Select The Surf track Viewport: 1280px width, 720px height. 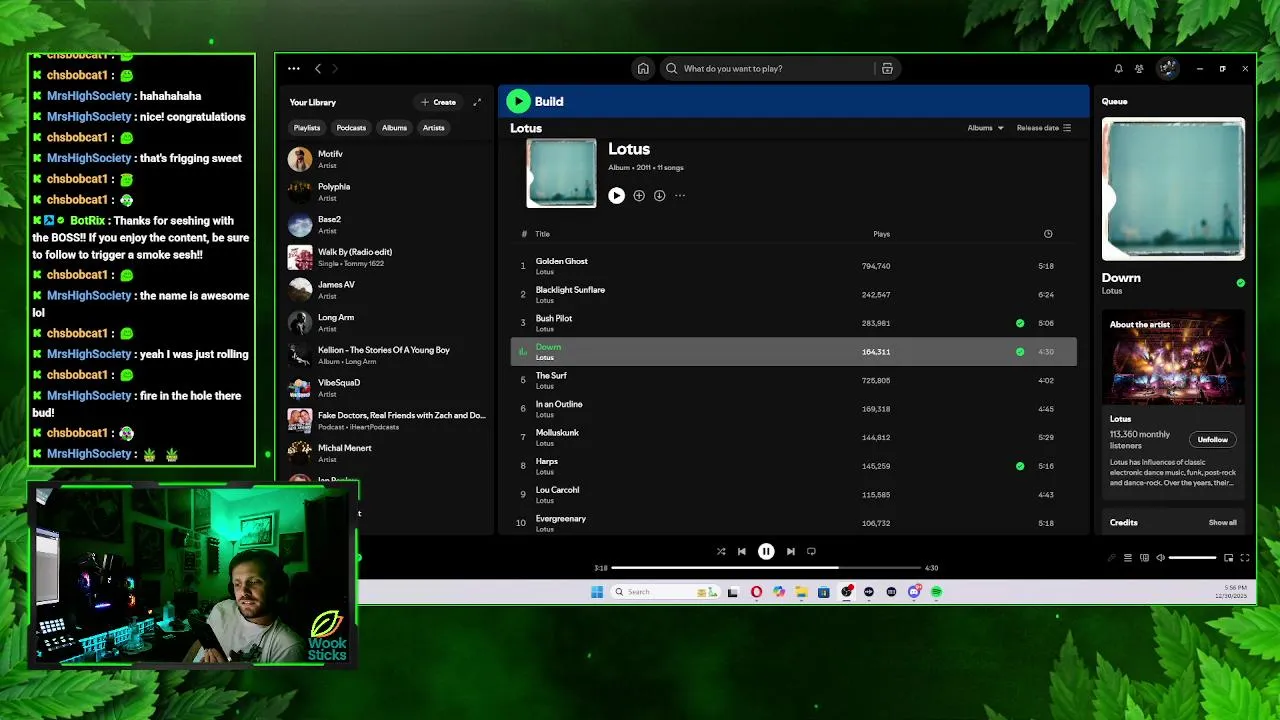(793, 380)
